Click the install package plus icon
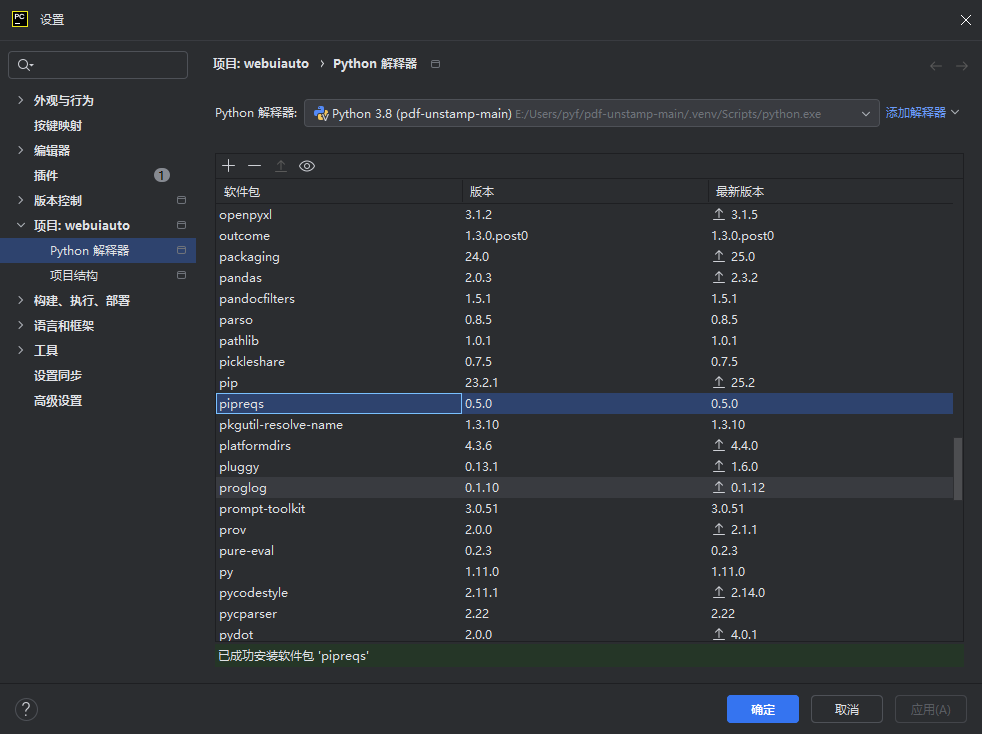 click(x=229, y=166)
